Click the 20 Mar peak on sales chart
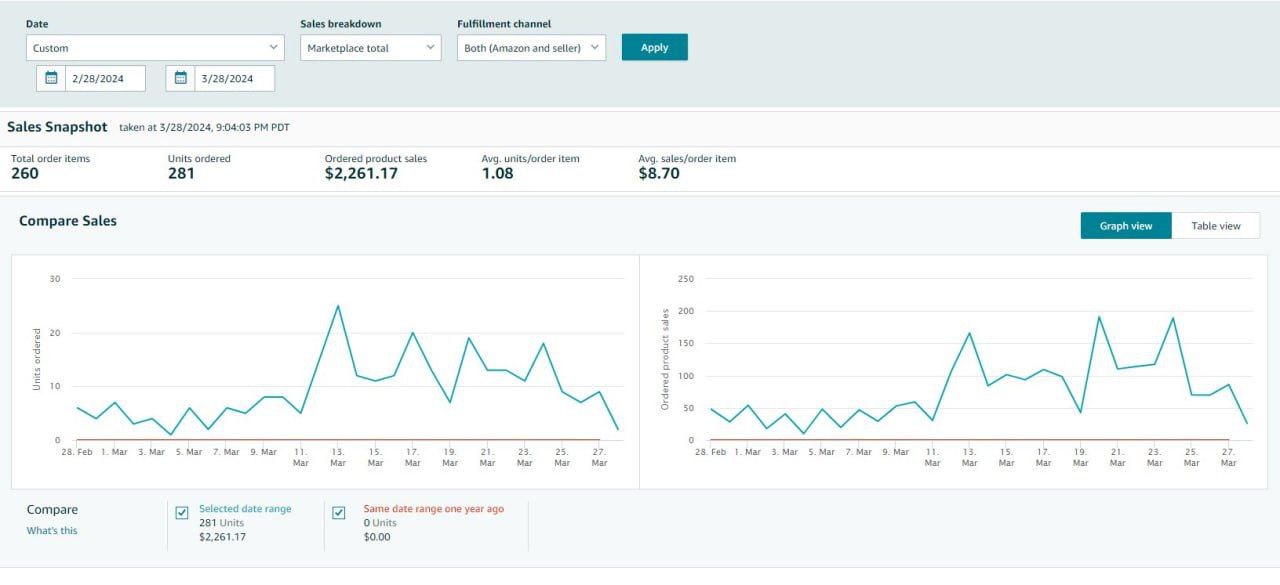 click(1099, 317)
